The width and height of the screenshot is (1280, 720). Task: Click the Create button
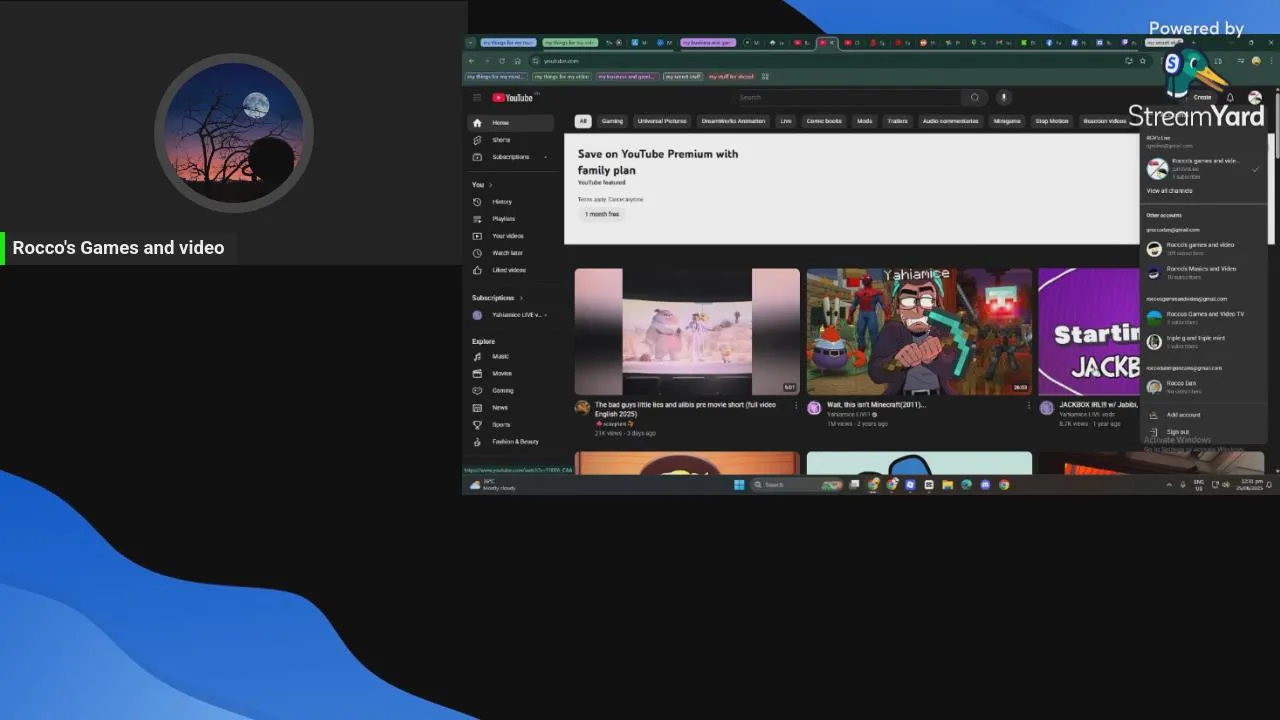pos(1202,97)
